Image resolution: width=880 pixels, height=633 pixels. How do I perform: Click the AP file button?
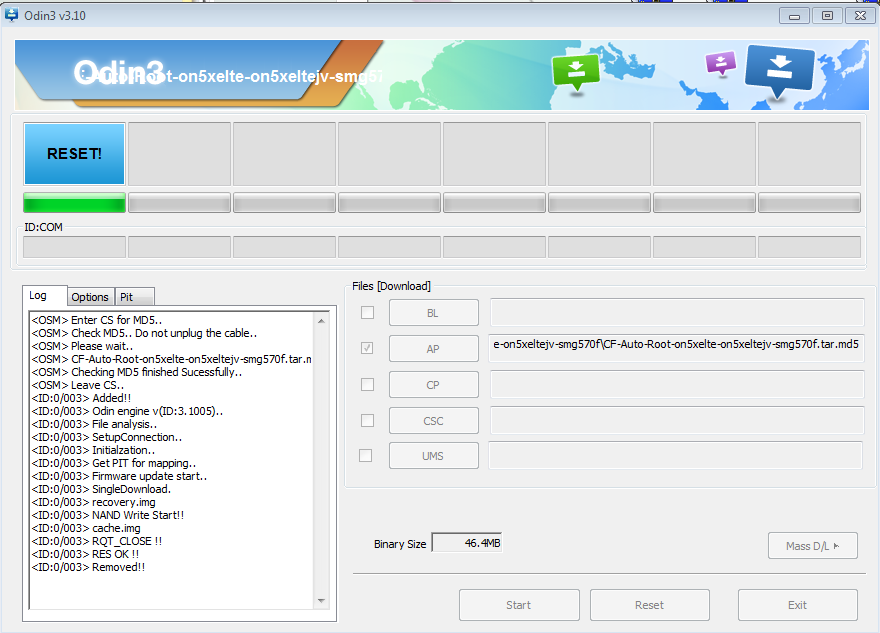(433, 348)
